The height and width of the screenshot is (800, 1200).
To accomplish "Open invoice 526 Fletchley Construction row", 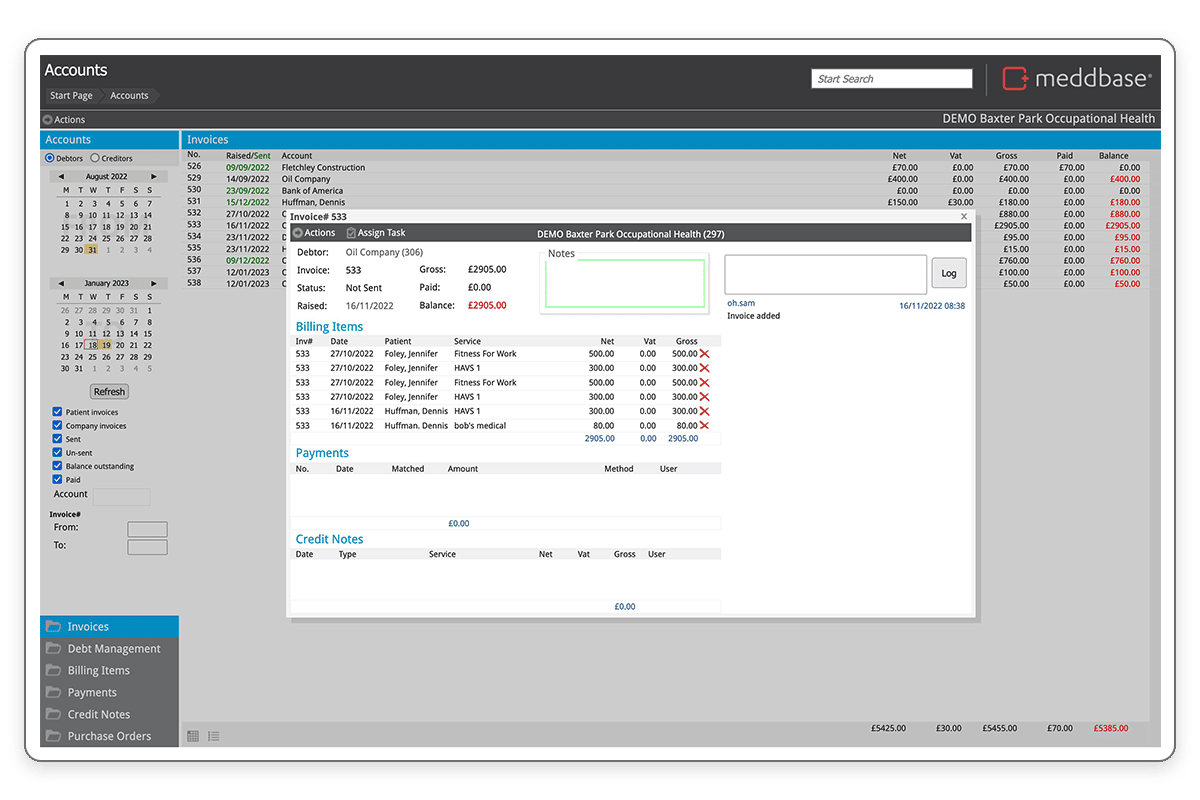I will (x=664, y=168).
